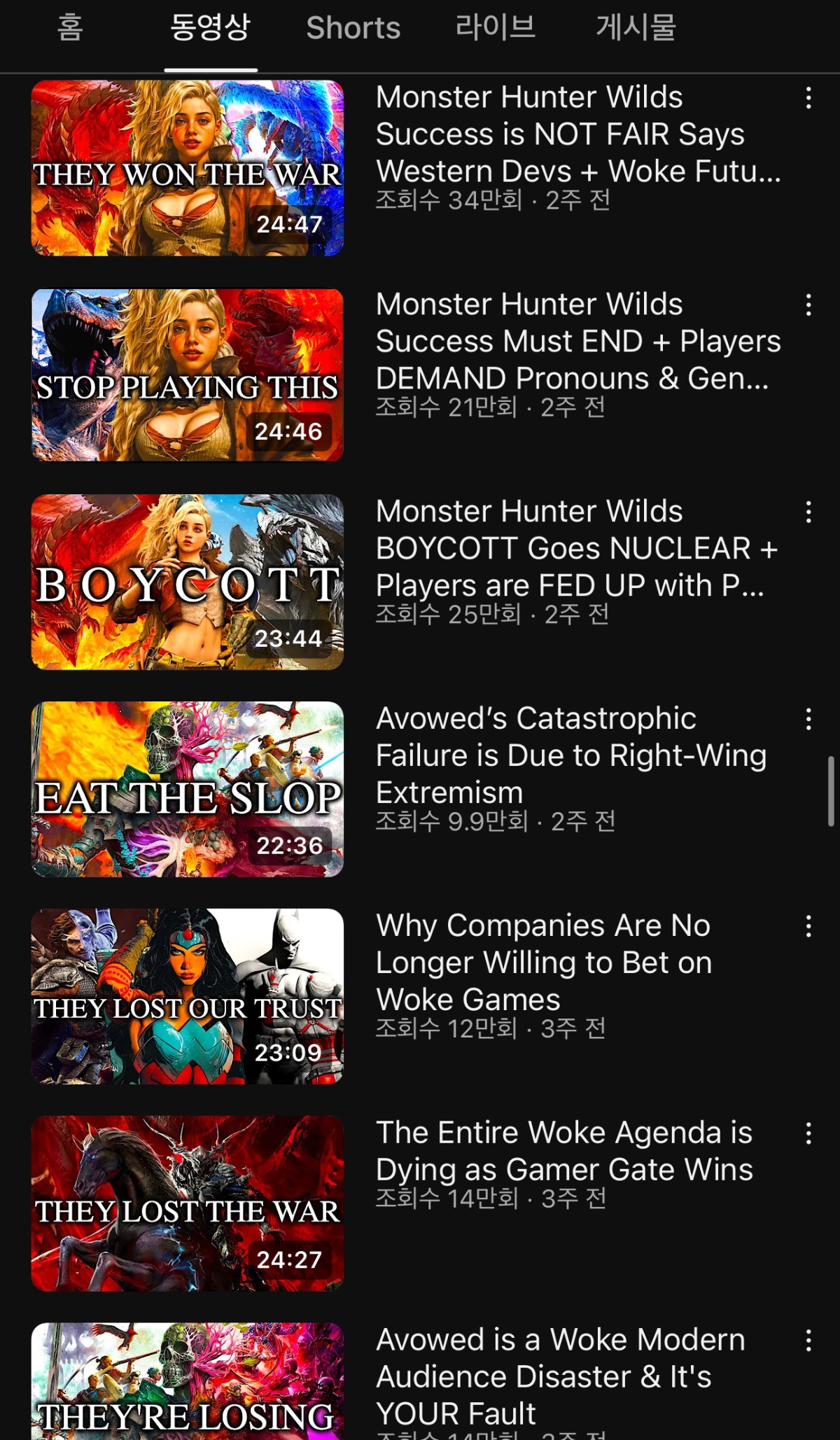The image size is (840, 1440).
Task: Open 'Why Companies Are No Longer Willing' title
Action: tap(544, 963)
